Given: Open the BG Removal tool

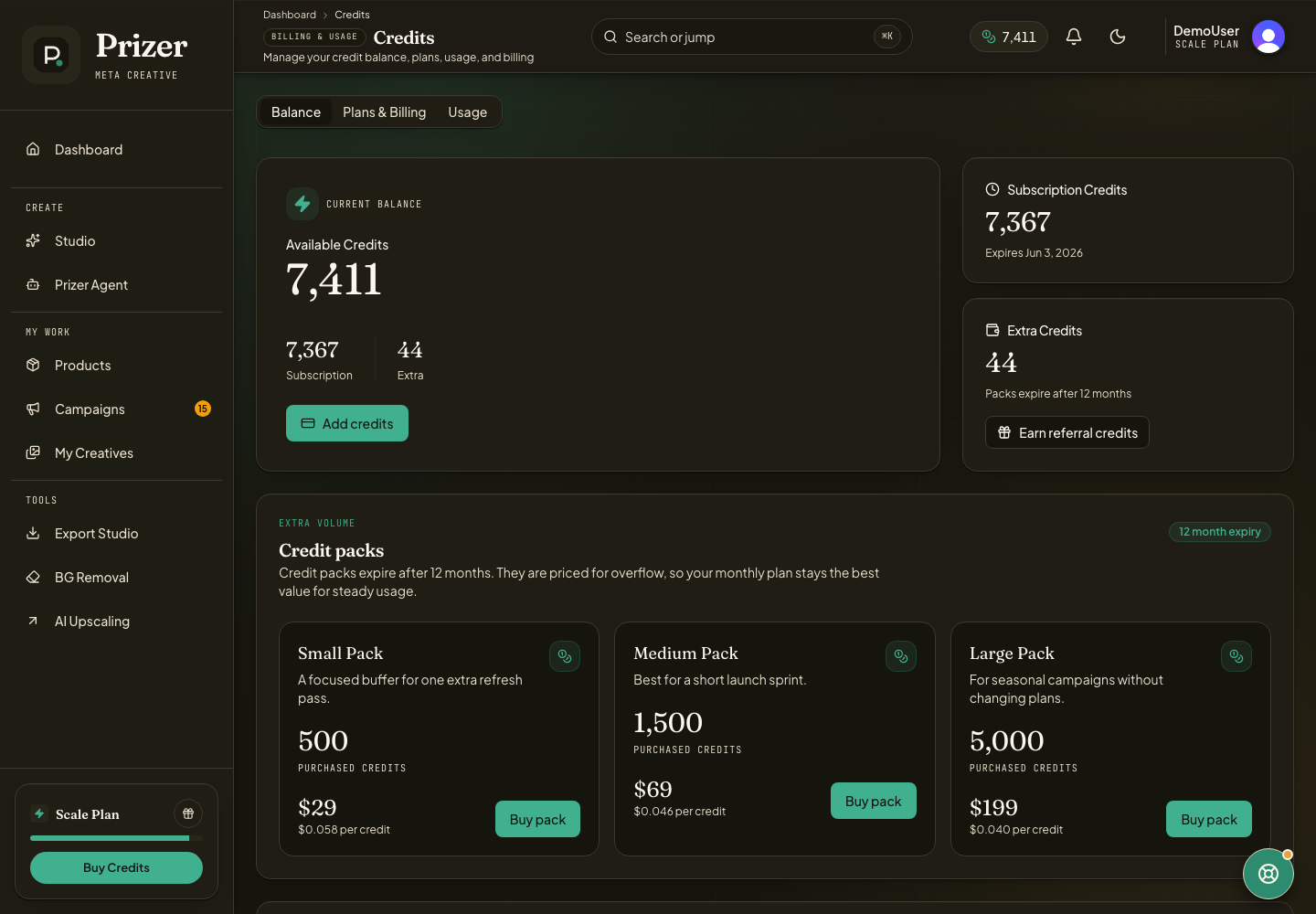Looking at the screenshot, I should coord(116,577).
